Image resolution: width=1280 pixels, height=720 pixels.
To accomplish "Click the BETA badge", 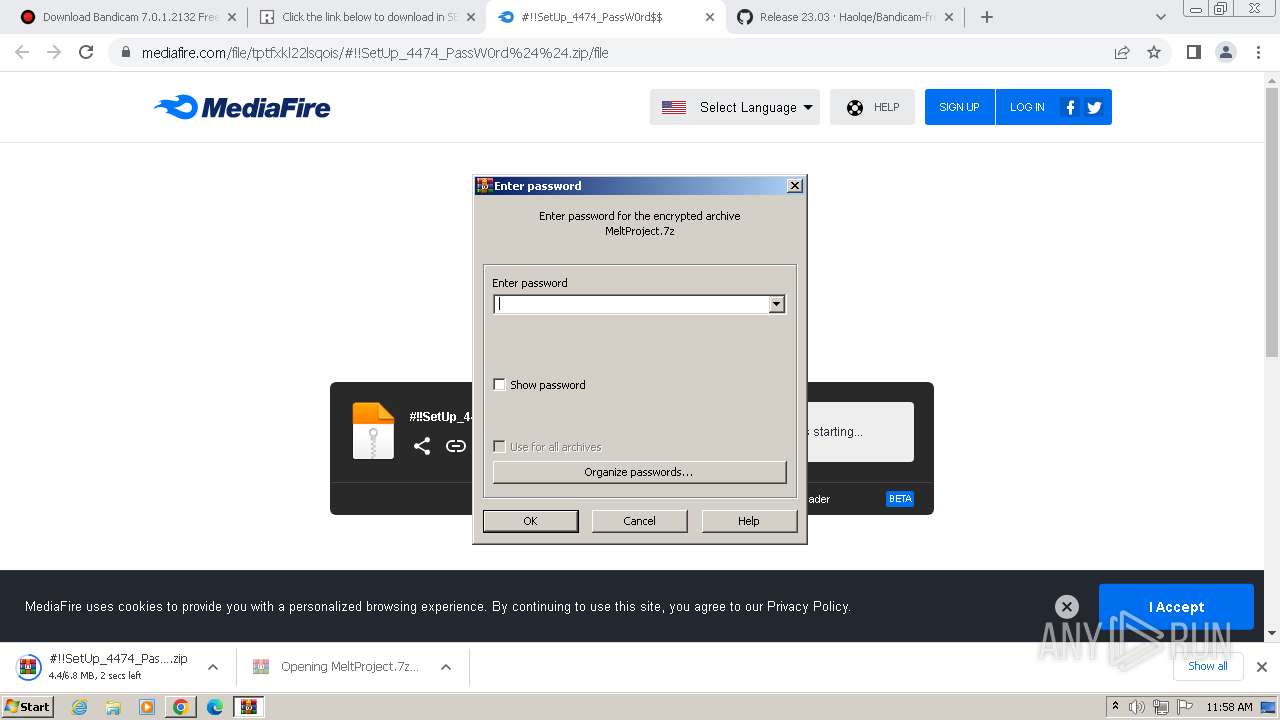I will pos(900,499).
